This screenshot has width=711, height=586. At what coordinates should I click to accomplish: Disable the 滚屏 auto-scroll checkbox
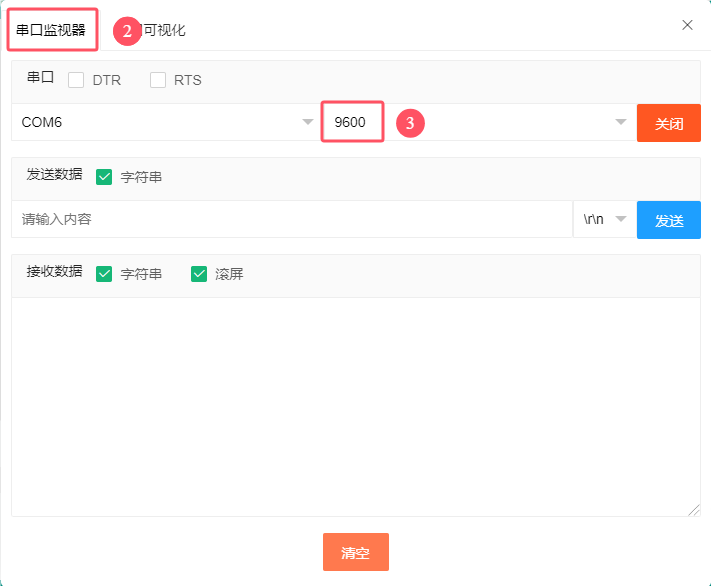pos(199,274)
